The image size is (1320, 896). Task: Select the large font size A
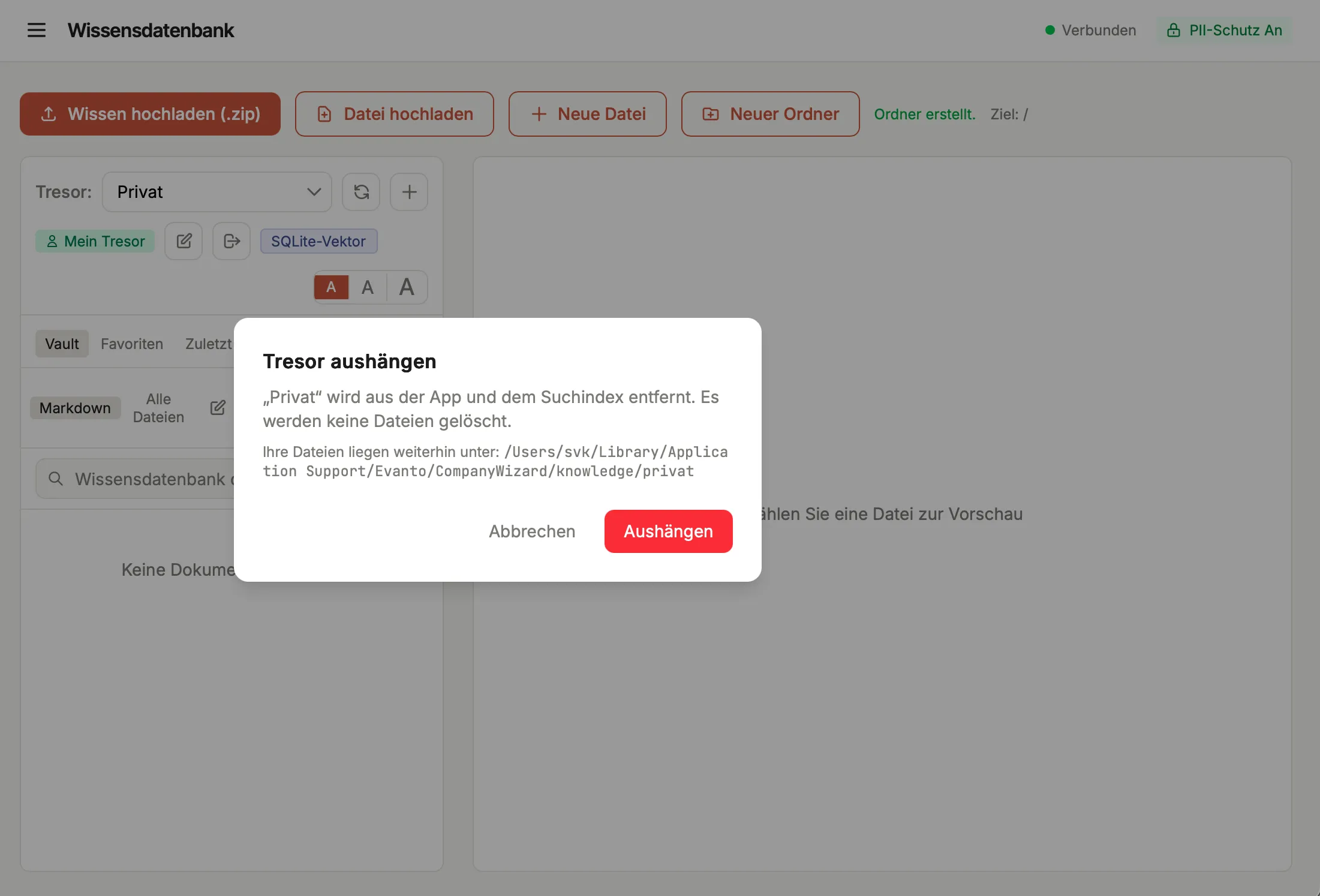[407, 287]
